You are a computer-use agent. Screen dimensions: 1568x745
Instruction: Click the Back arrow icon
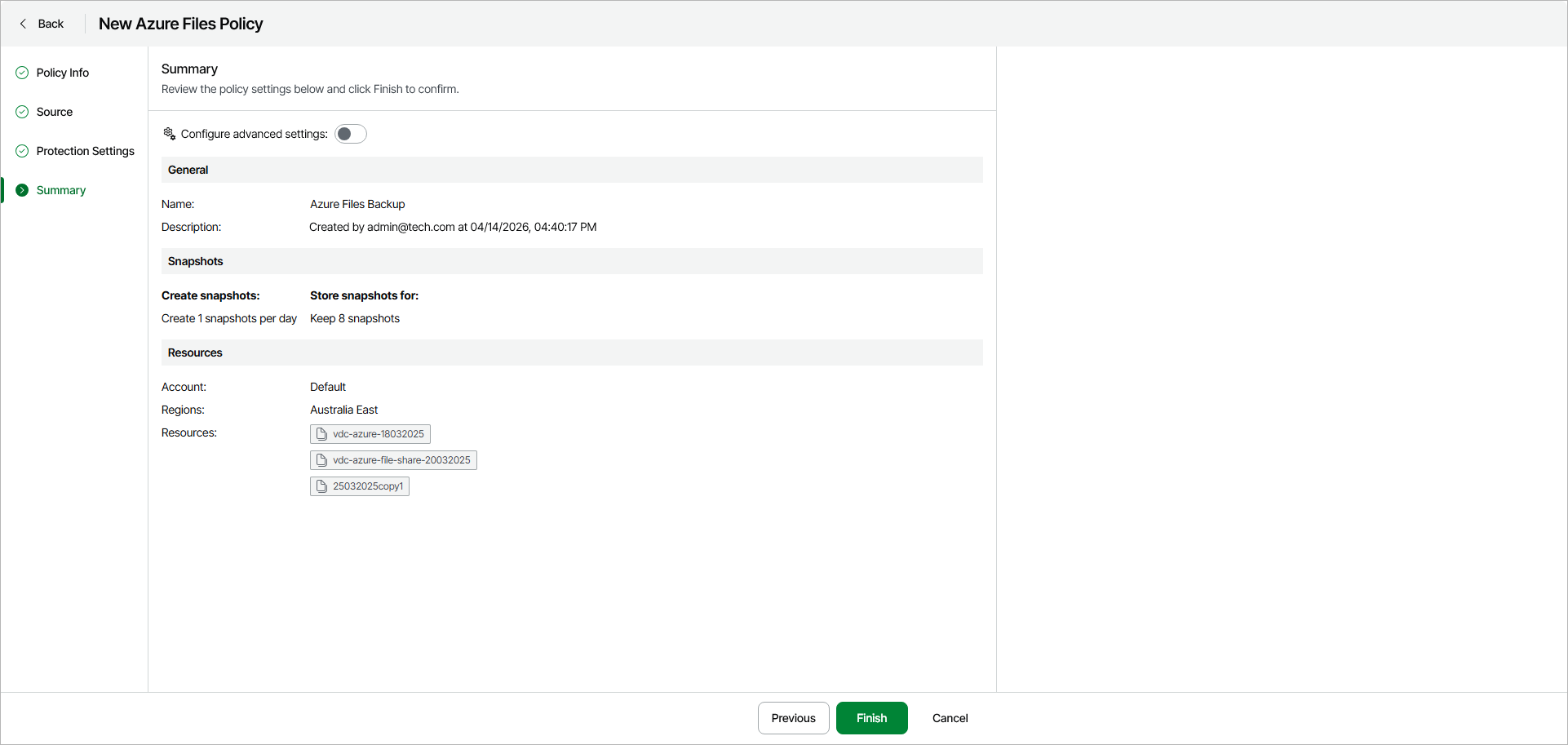[23, 24]
